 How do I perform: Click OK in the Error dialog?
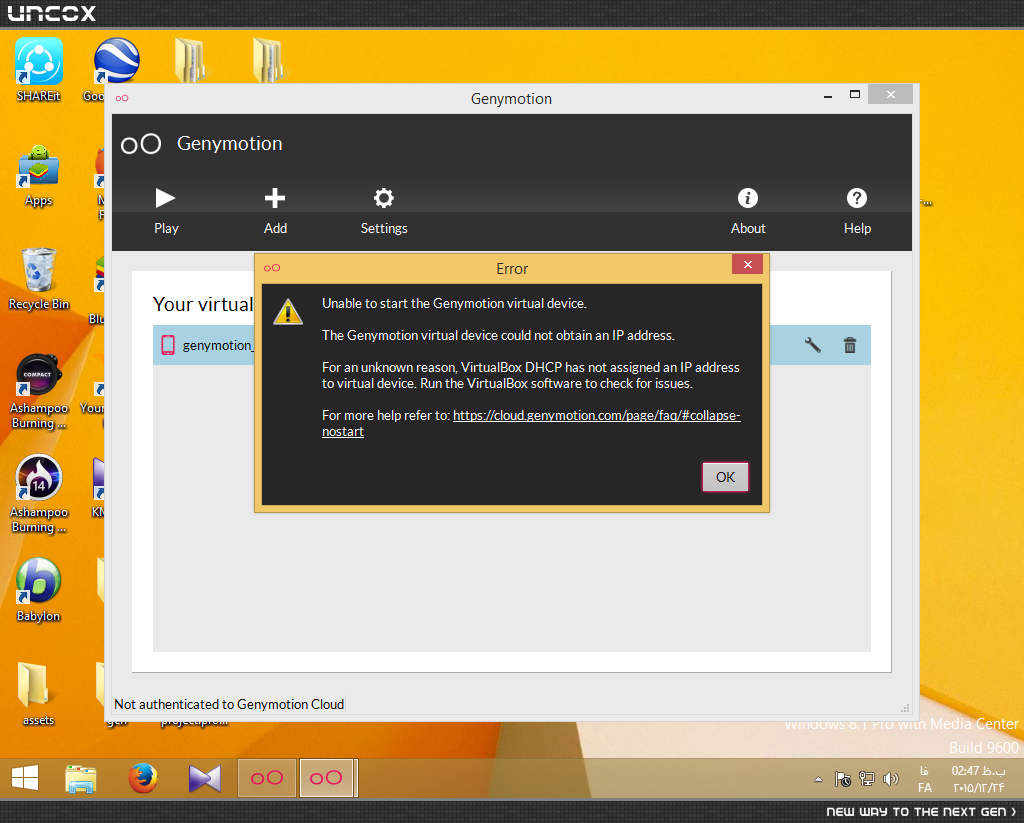[x=725, y=477]
